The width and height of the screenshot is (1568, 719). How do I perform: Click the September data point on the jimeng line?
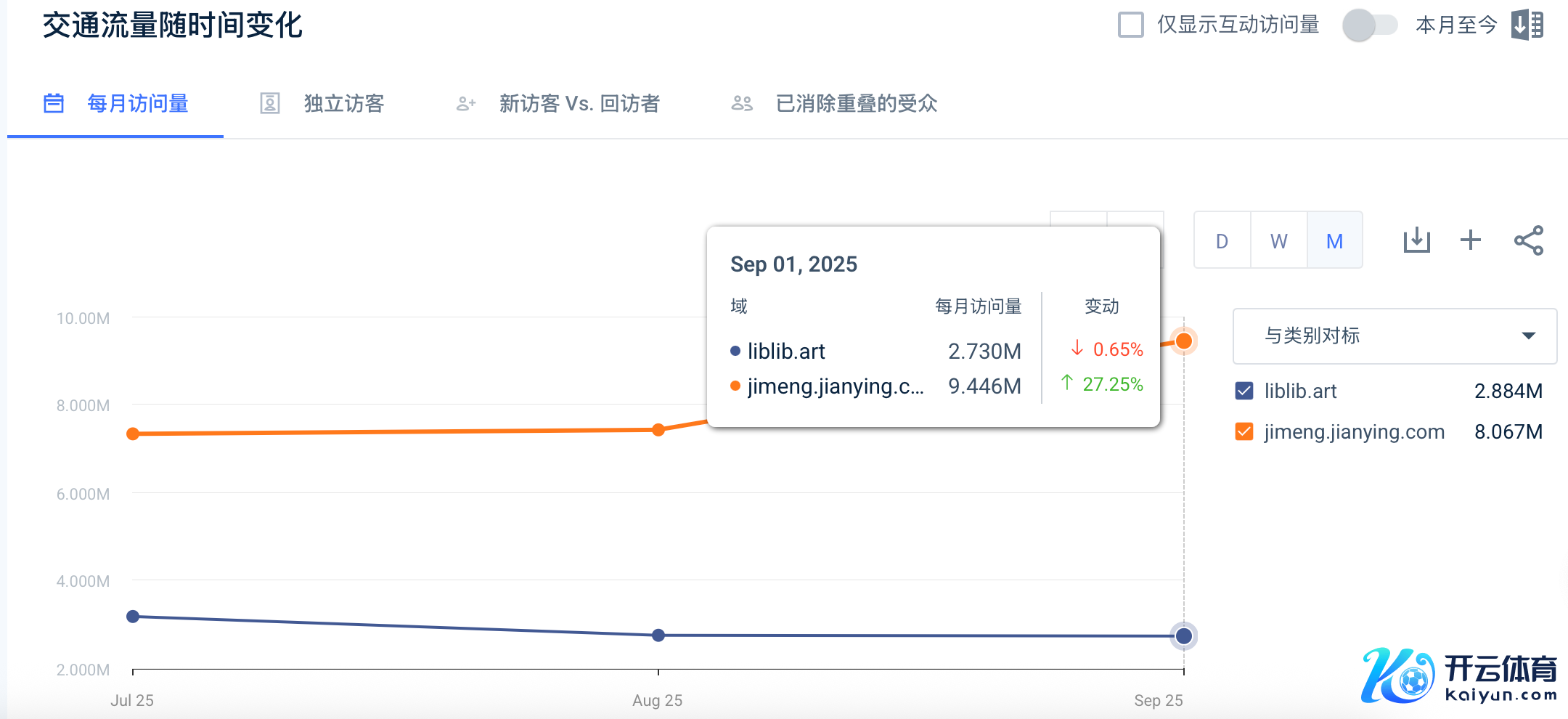point(1183,340)
